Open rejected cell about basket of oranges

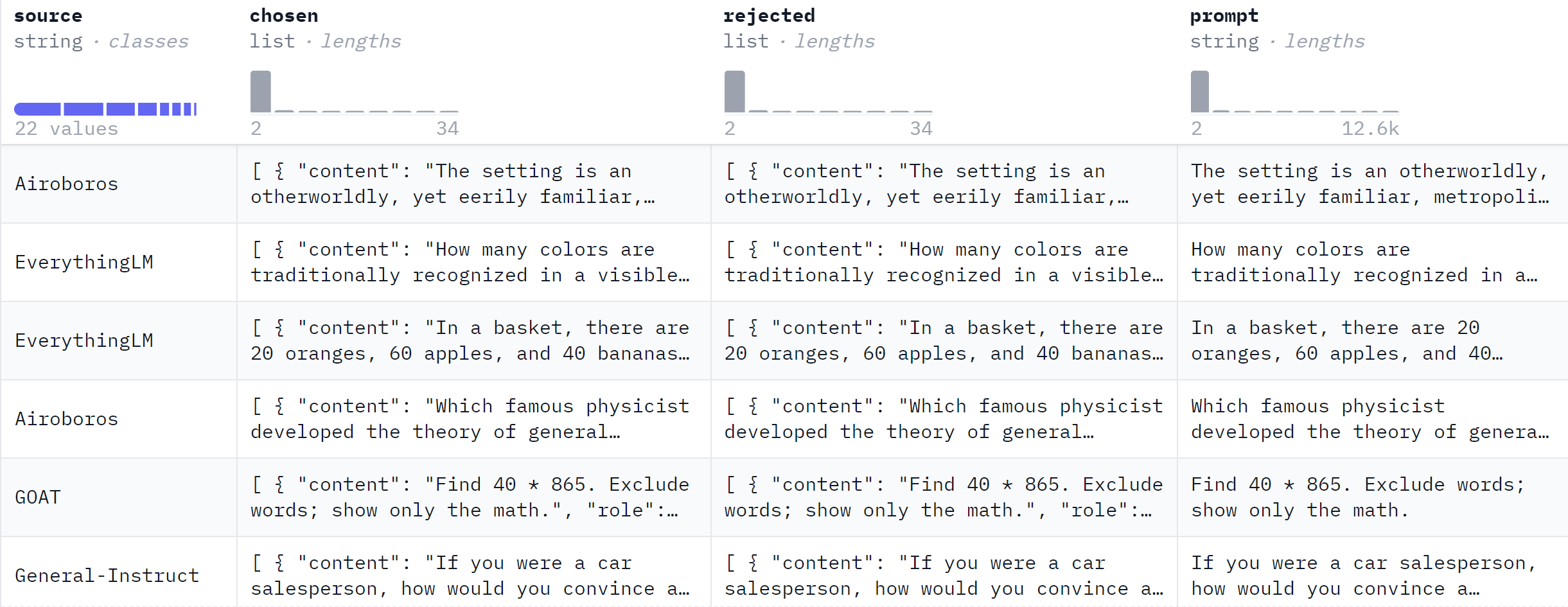tap(943, 341)
